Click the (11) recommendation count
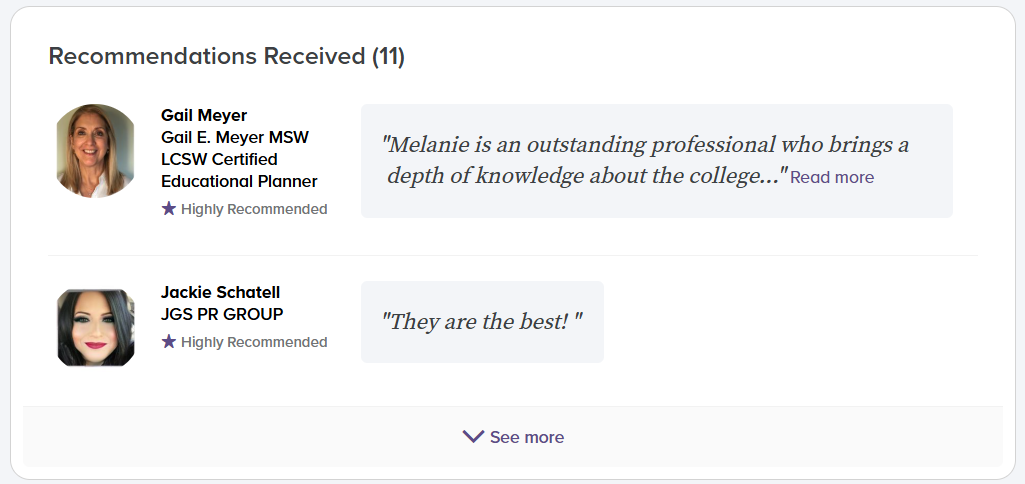Viewport: 1025px width, 484px height. [x=389, y=56]
